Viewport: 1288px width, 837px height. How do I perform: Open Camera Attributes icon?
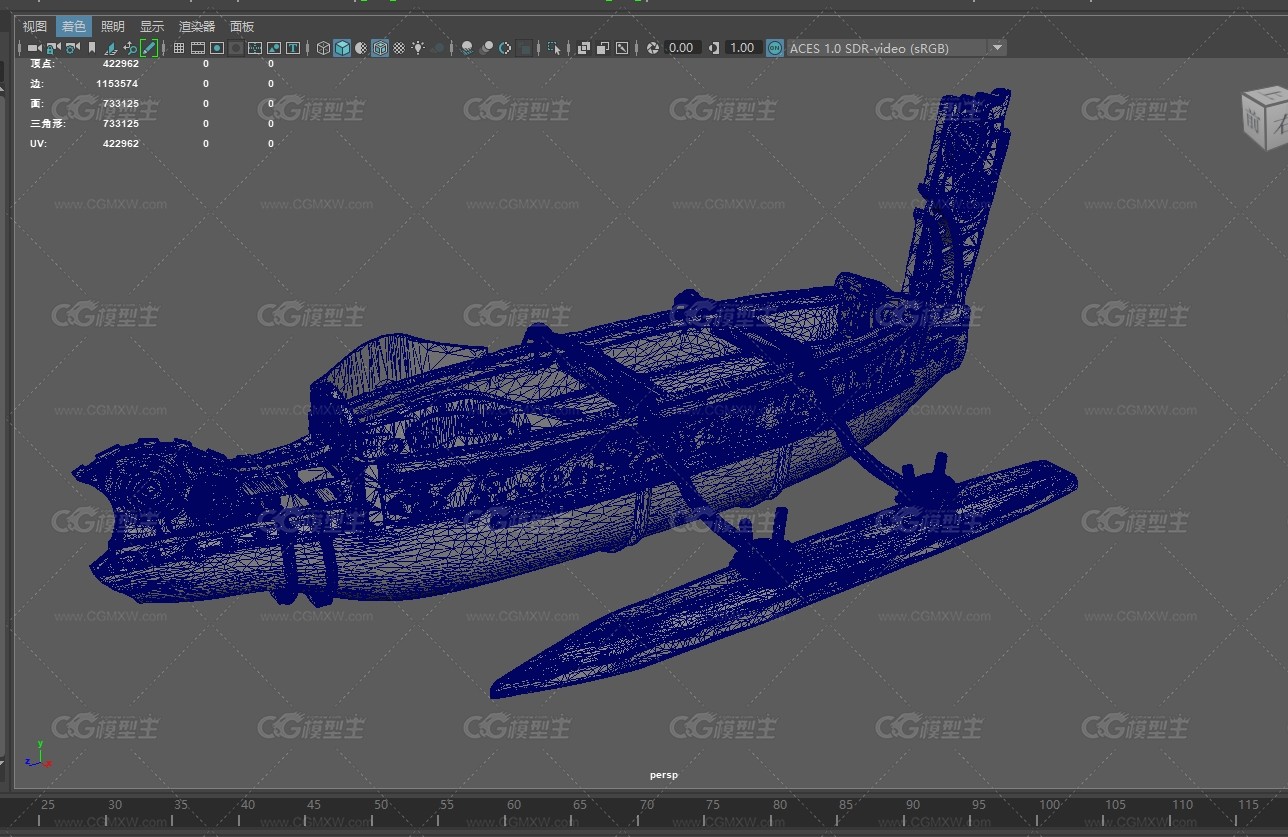tap(72, 48)
